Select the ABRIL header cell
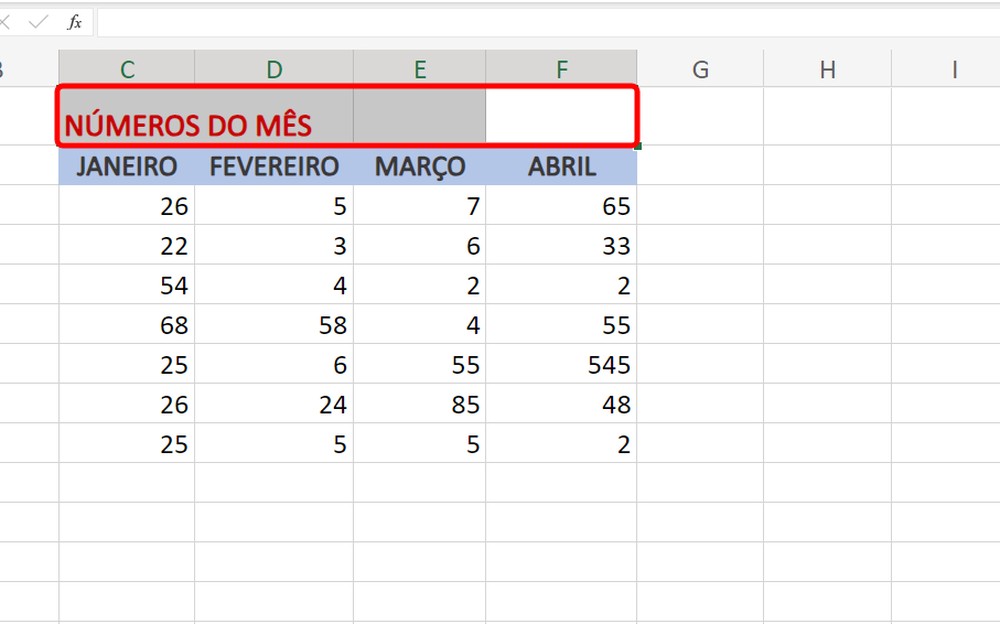Screen dimensions: 1000x624 tap(562, 166)
